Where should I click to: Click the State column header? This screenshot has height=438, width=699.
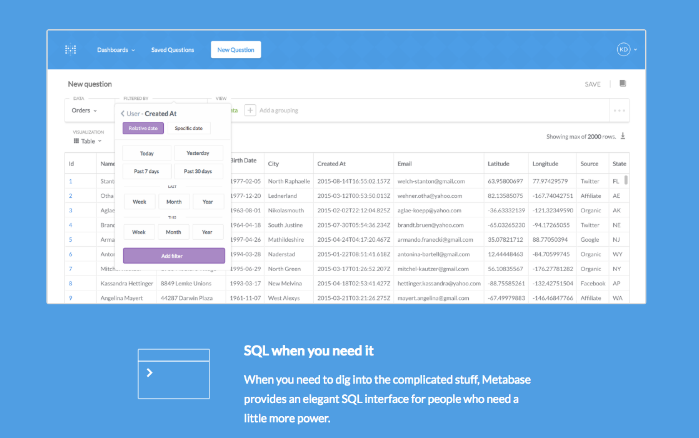[619, 164]
